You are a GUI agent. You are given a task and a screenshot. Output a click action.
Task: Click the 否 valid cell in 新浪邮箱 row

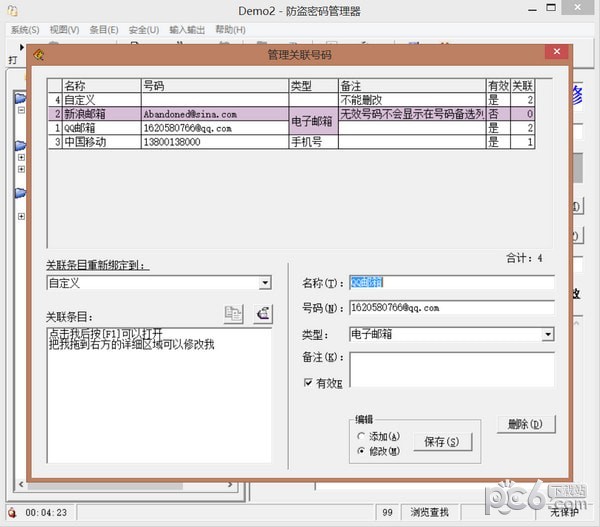pos(498,114)
